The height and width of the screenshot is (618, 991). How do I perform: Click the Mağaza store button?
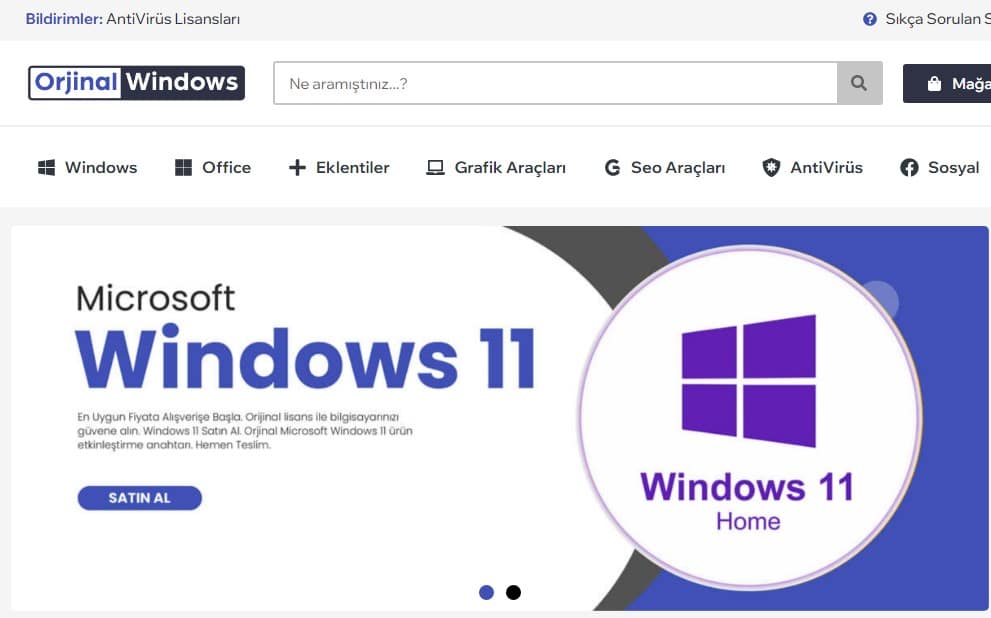(947, 83)
